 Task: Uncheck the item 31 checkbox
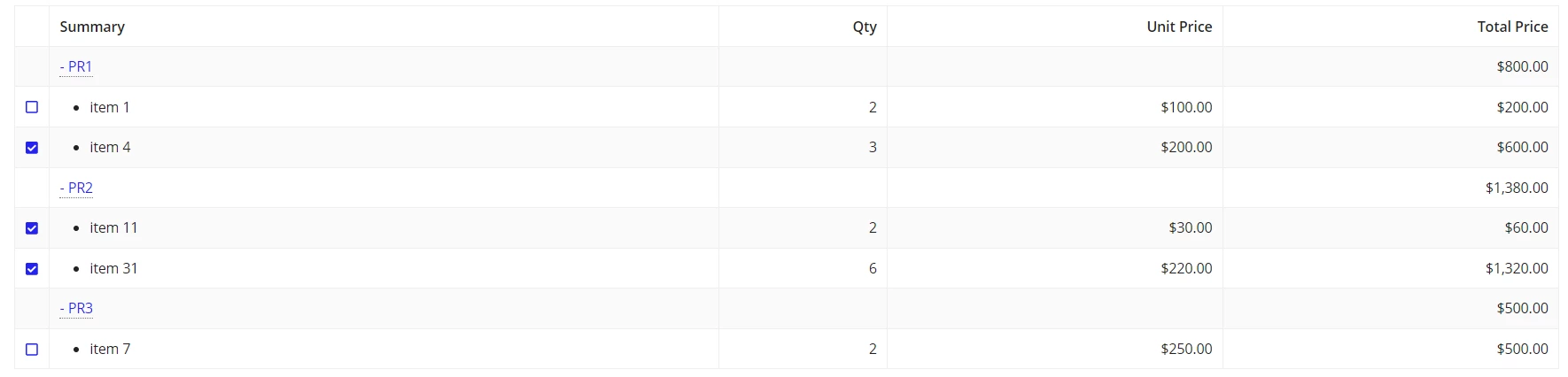point(32,269)
